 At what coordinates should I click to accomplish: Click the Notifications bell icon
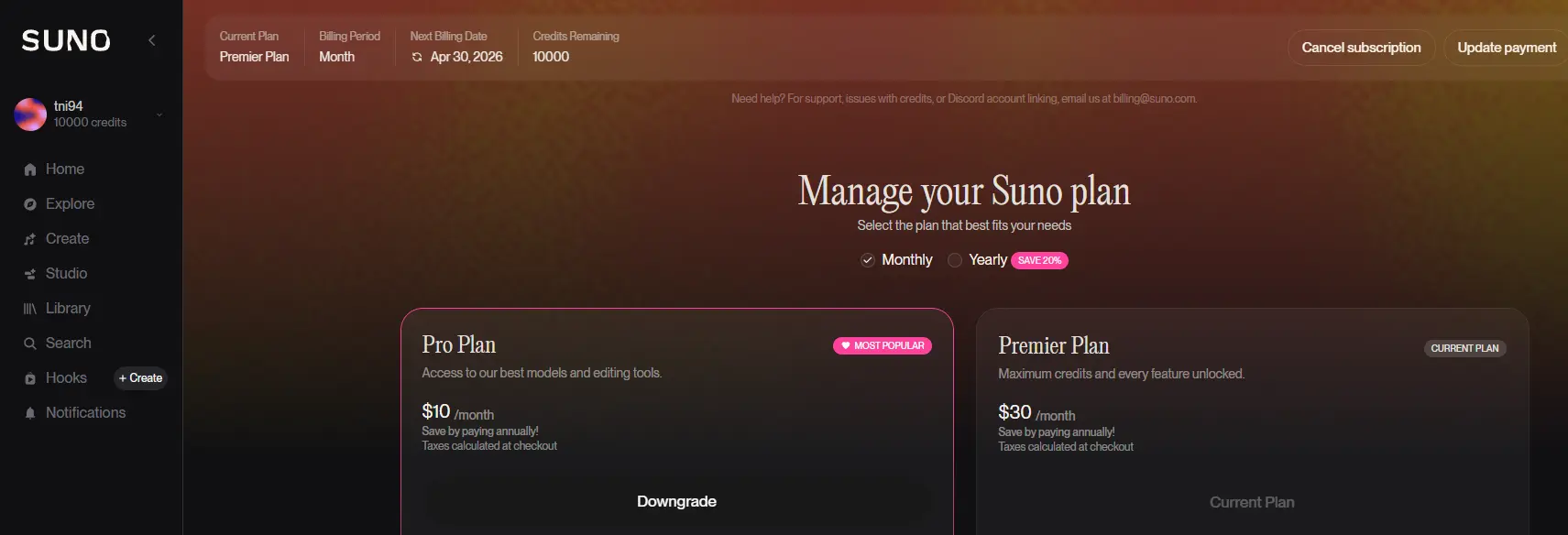[30, 413]
